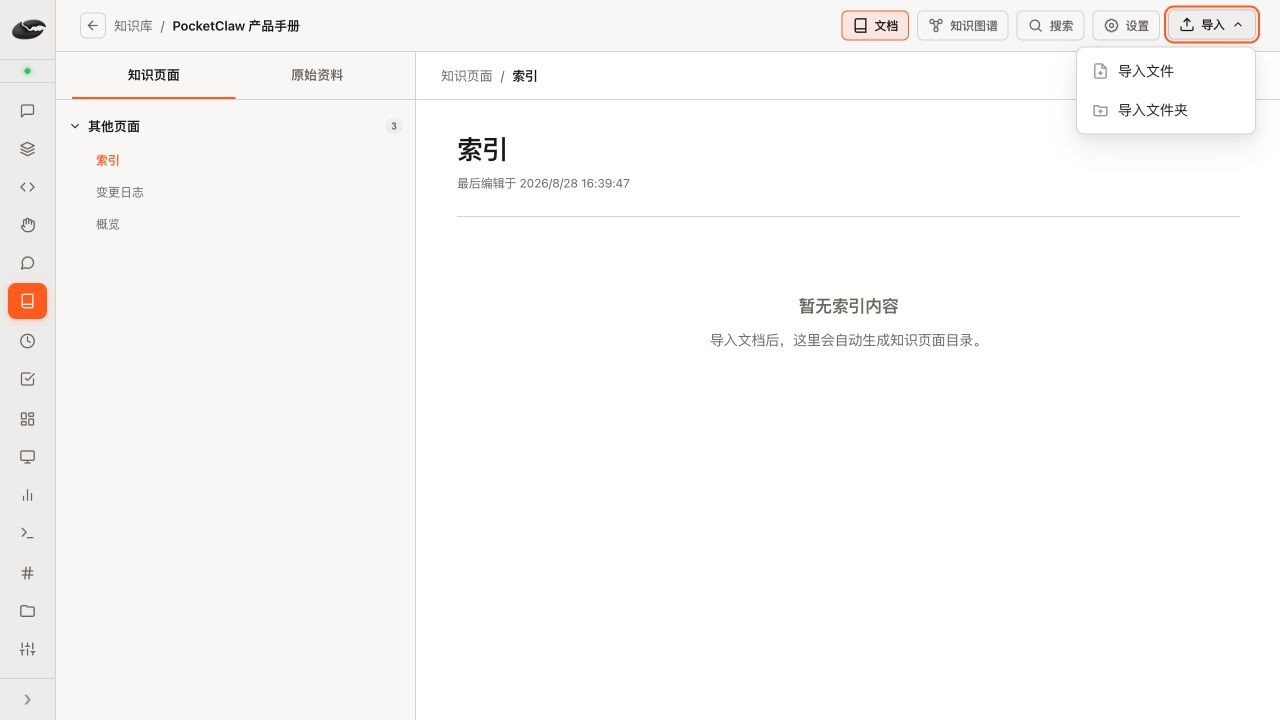This screenshot has width=1280, height=720.
Task: Expand the sidebar with bottom chevron
Action: (27, 700)
